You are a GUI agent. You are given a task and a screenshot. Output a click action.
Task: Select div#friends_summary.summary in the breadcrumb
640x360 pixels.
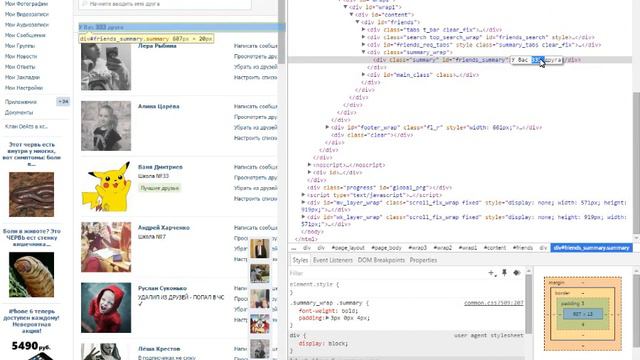pos(591,248)
